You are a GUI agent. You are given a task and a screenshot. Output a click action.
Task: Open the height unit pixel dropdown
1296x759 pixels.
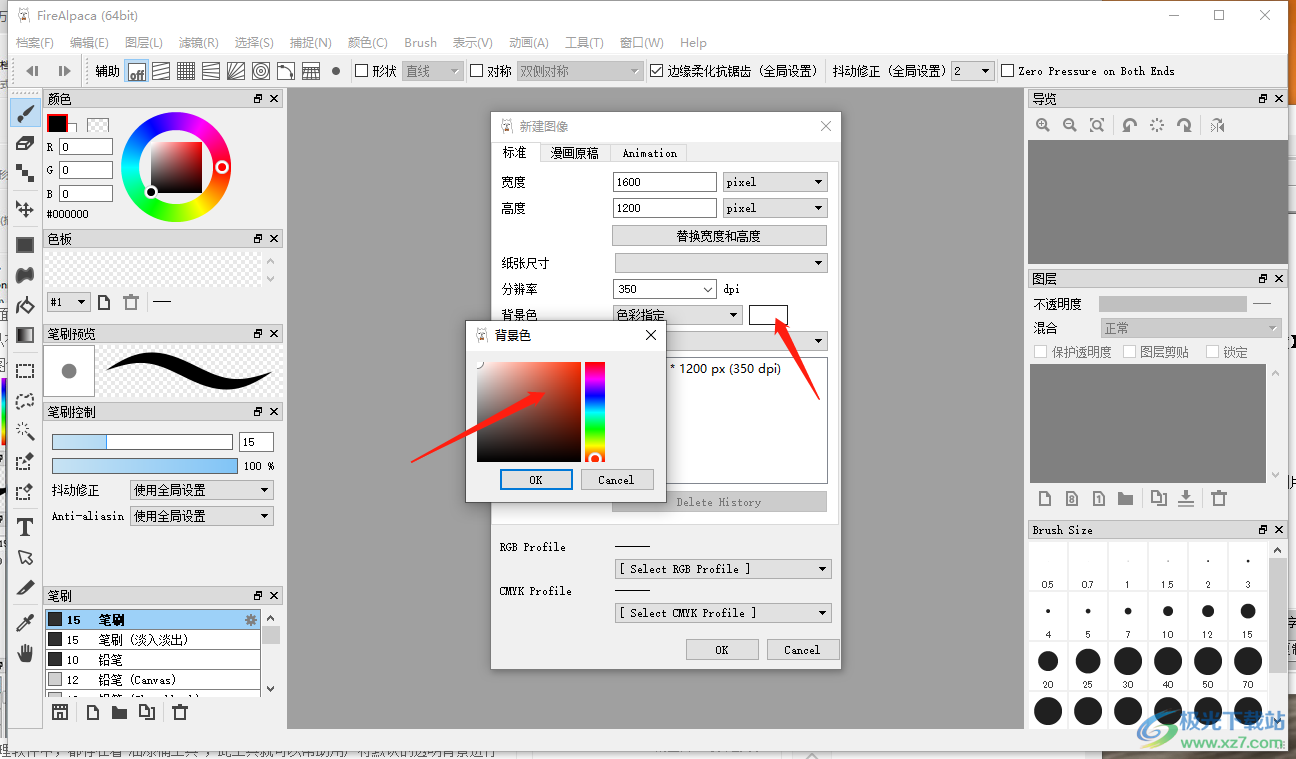click(x=775, y=208)
